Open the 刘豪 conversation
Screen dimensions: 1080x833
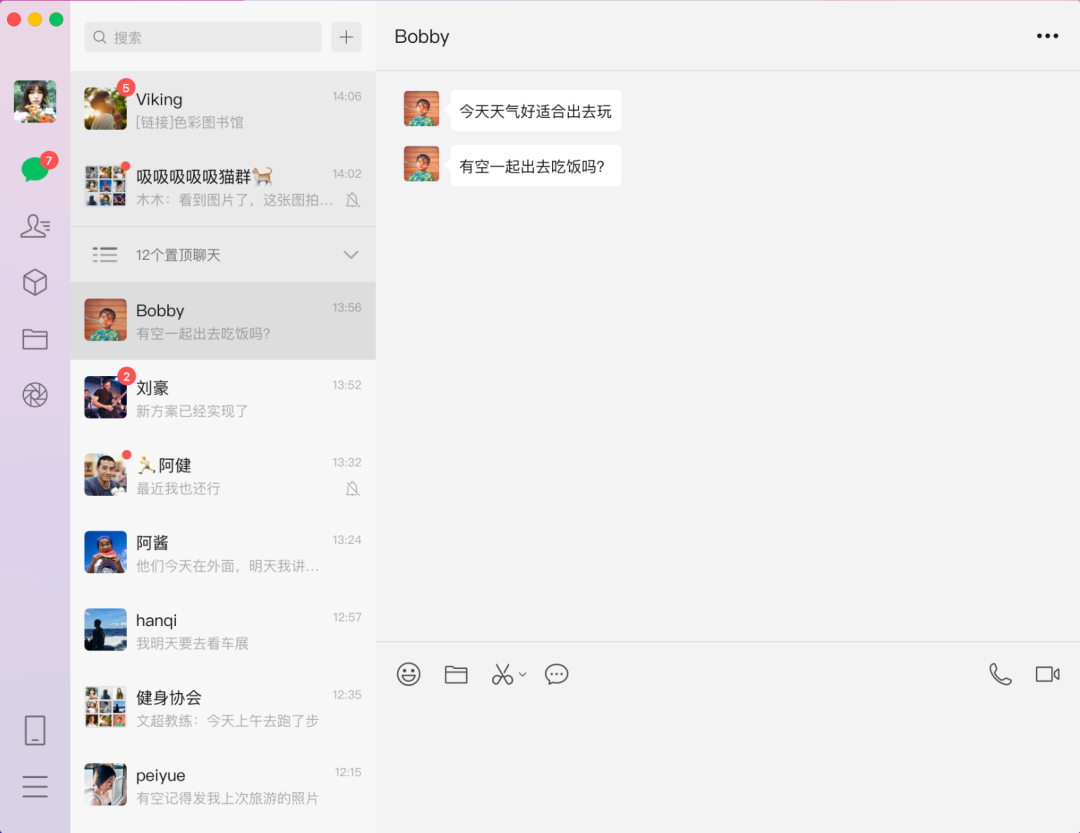coord(223,398)
